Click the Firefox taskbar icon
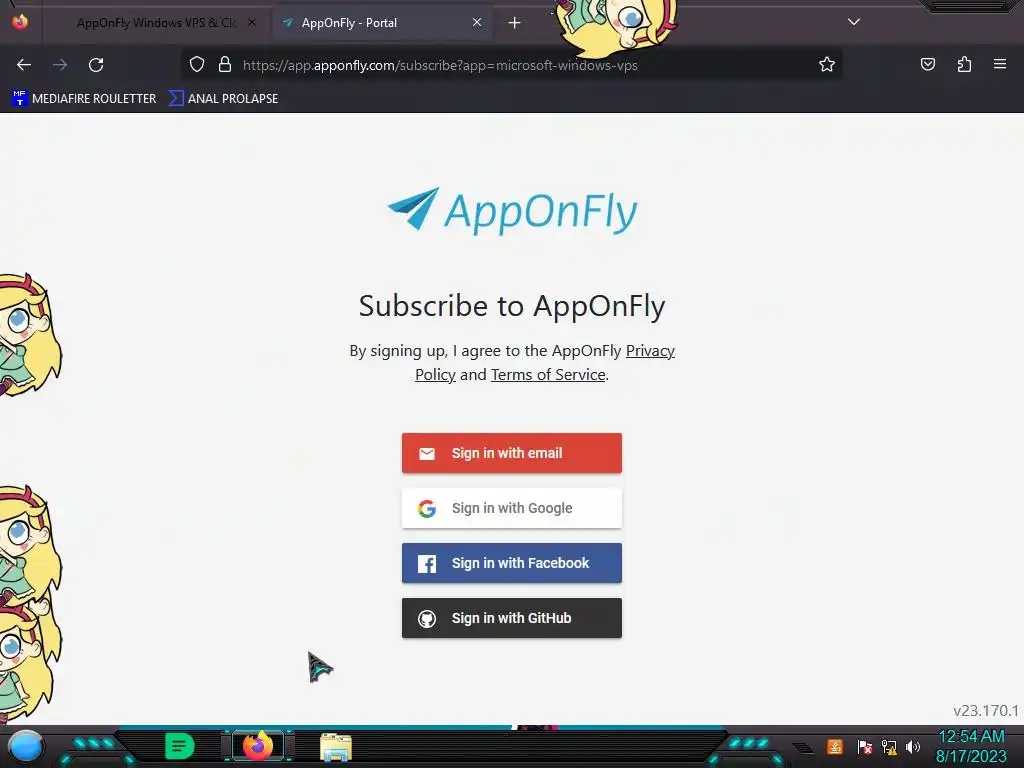 click(257, 746)
